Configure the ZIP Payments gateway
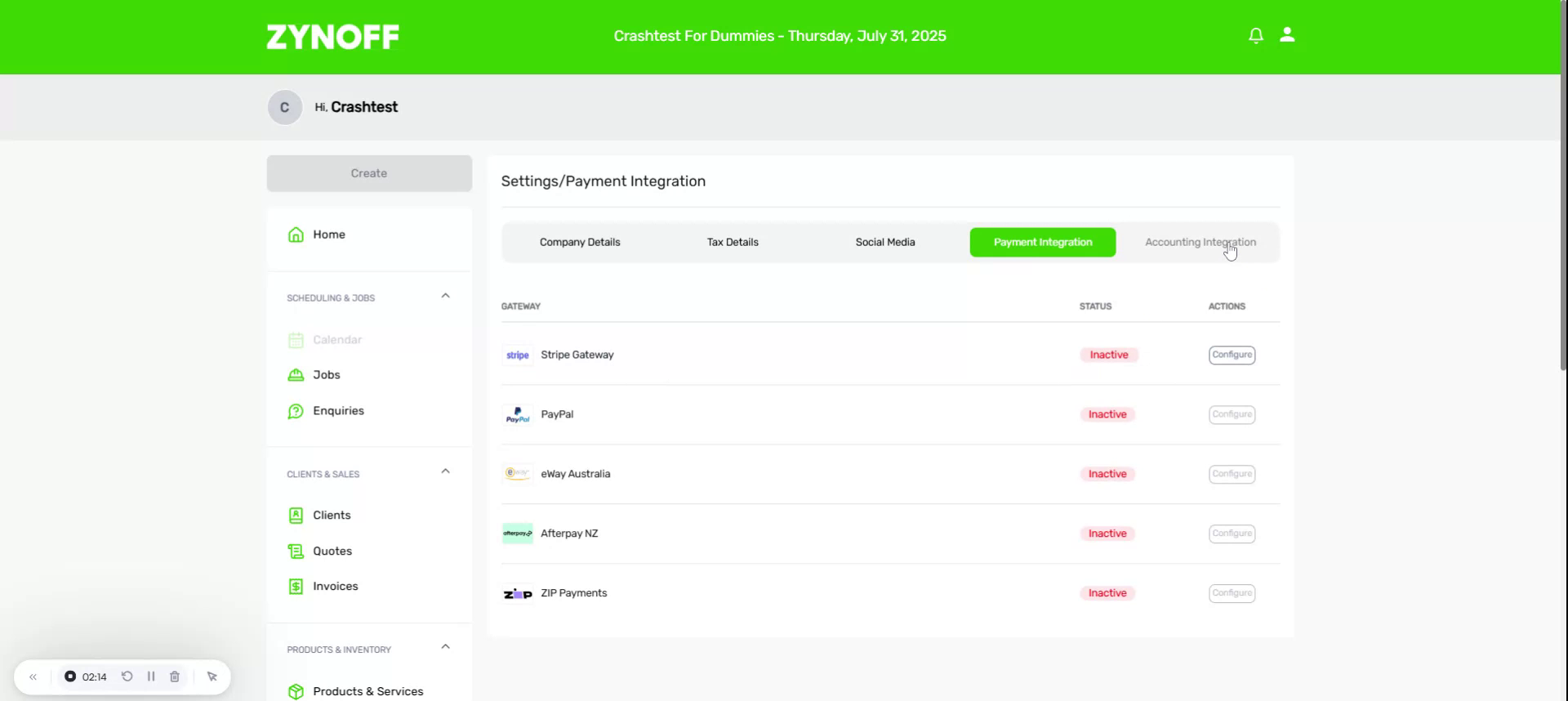This screenshot has width=1568, height=701. [x=1232, y=593]
